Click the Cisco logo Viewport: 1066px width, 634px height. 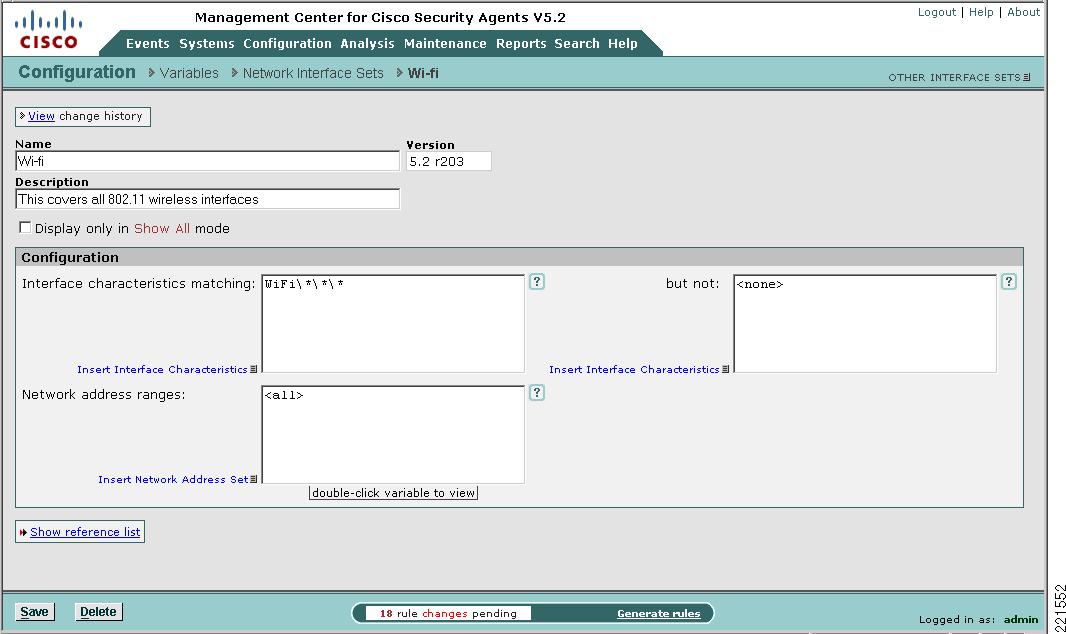pyautogui.click(x=48, y=31)
